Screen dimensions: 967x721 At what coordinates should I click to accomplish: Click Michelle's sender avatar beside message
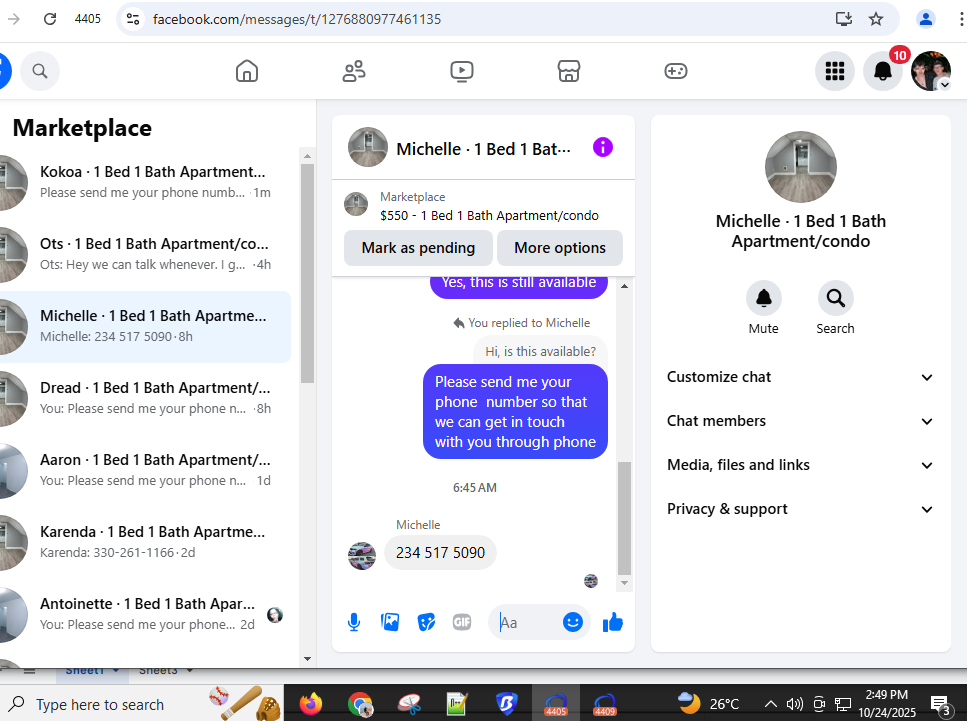point(362,556)
